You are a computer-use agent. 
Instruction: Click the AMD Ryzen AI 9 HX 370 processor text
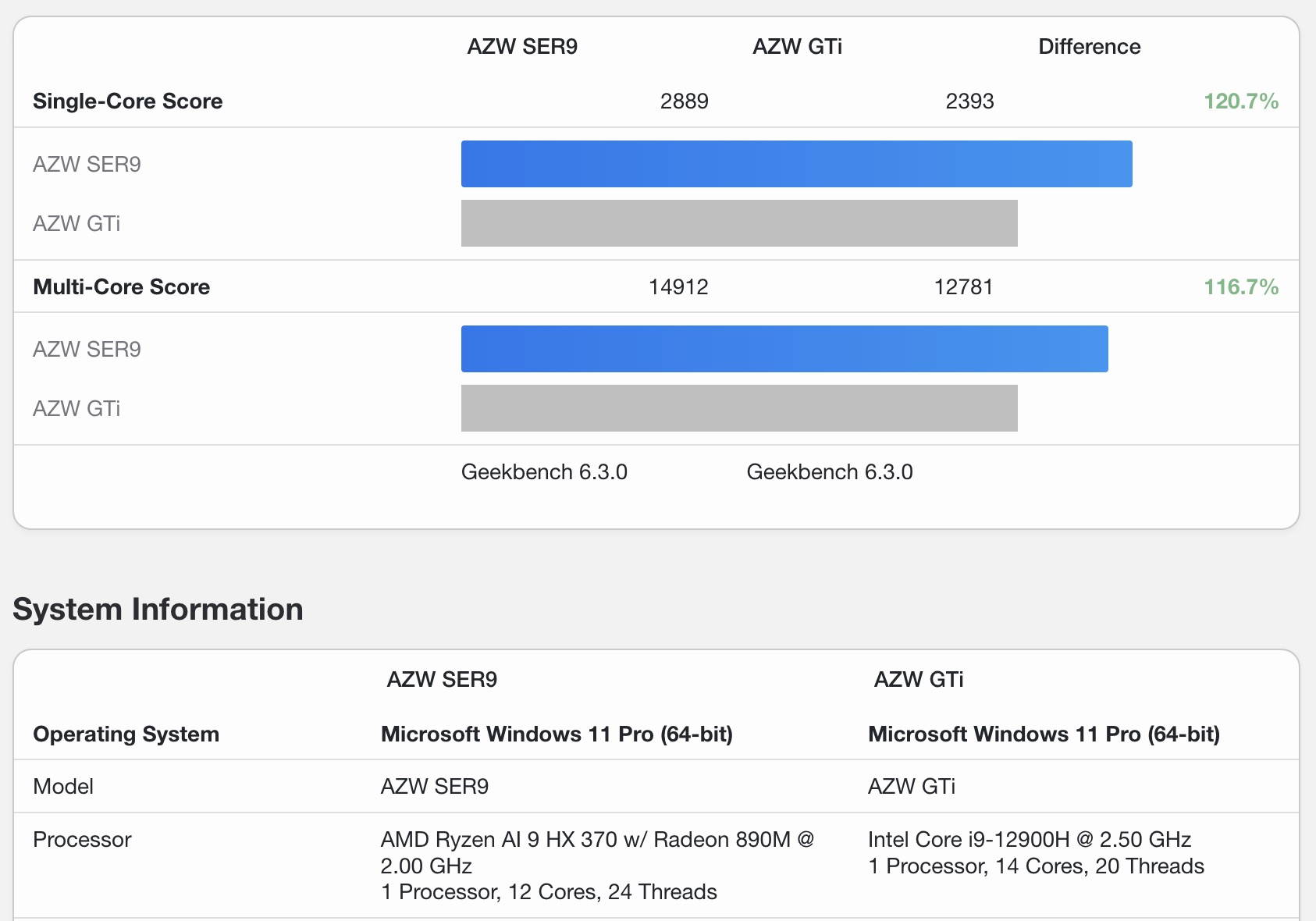click(x=597, y=840)
